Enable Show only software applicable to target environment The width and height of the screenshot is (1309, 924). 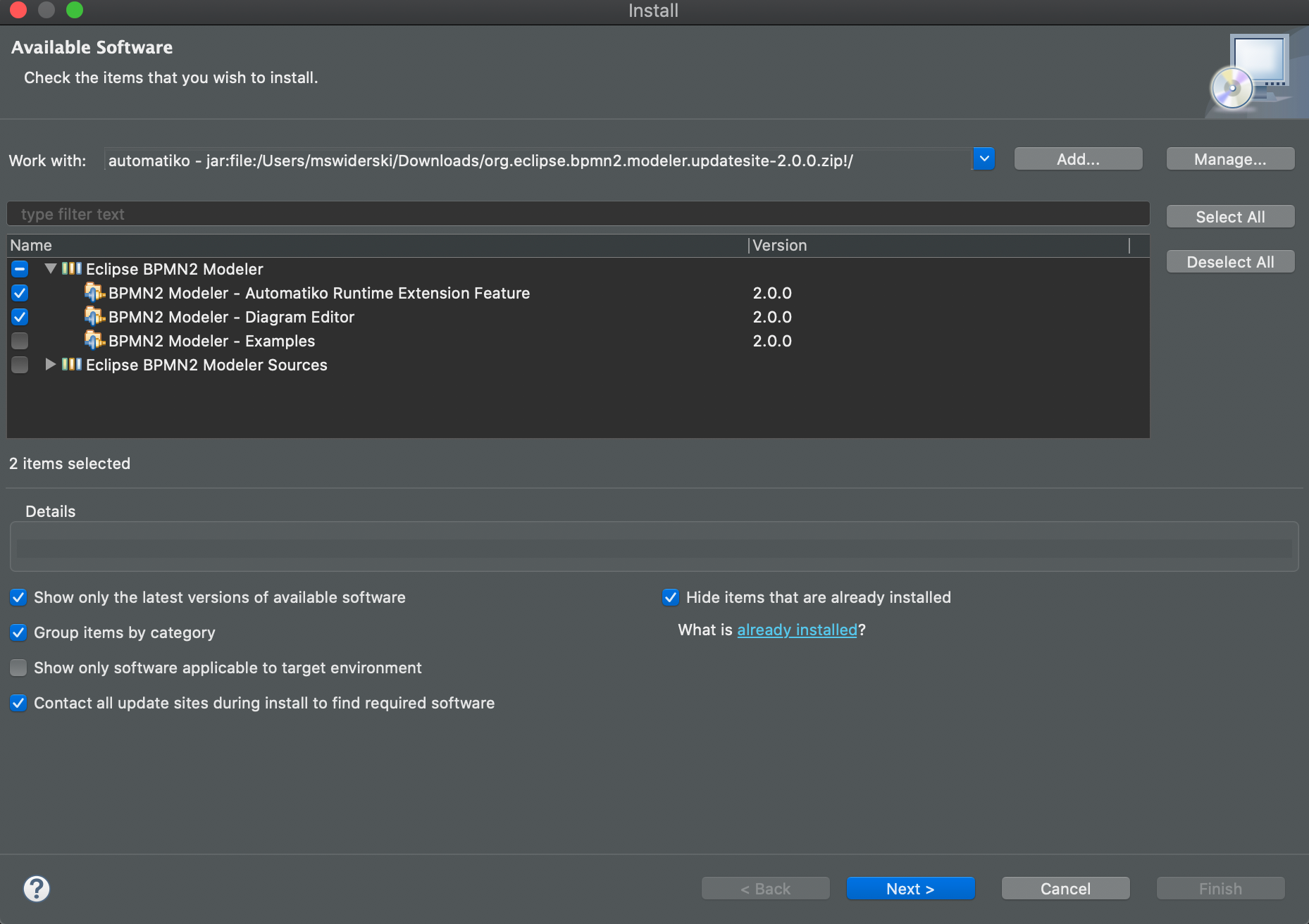point(19,668)
